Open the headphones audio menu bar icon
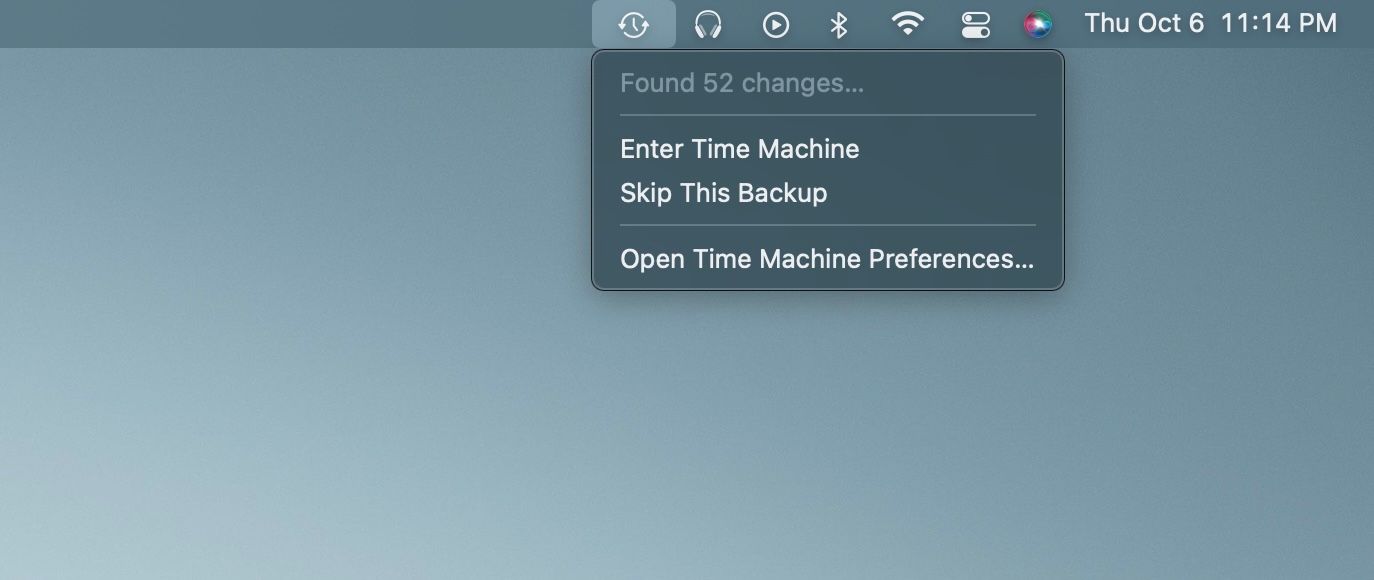 click(x=708, y=24)
